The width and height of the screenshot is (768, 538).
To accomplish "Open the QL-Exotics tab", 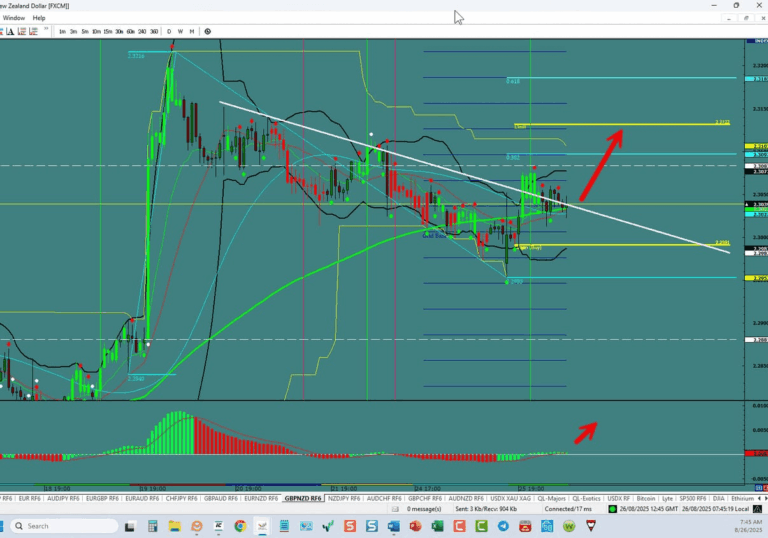I will click(586, 498).
